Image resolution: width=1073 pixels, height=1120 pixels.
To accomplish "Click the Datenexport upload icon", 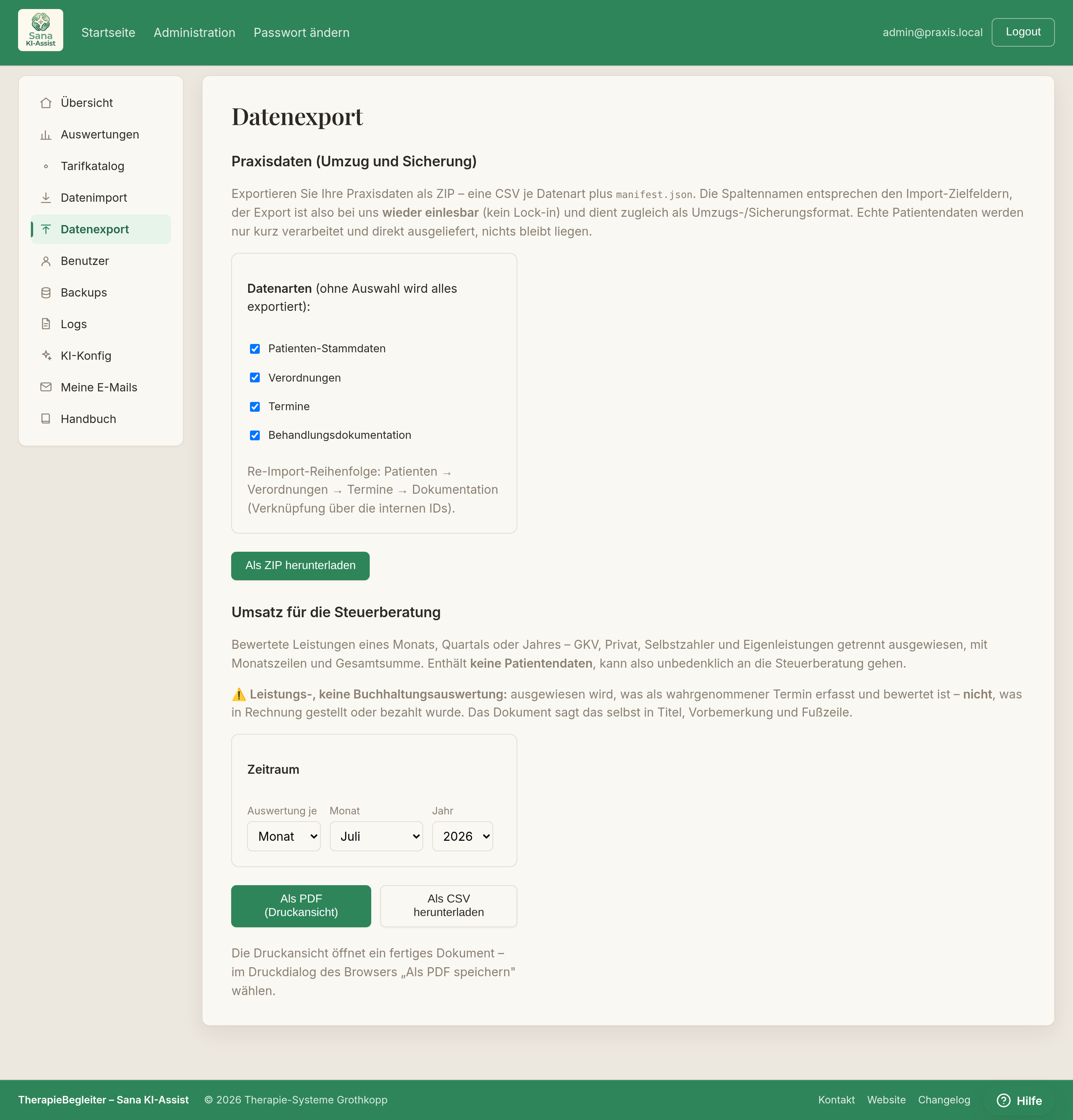I will point(46,229).
